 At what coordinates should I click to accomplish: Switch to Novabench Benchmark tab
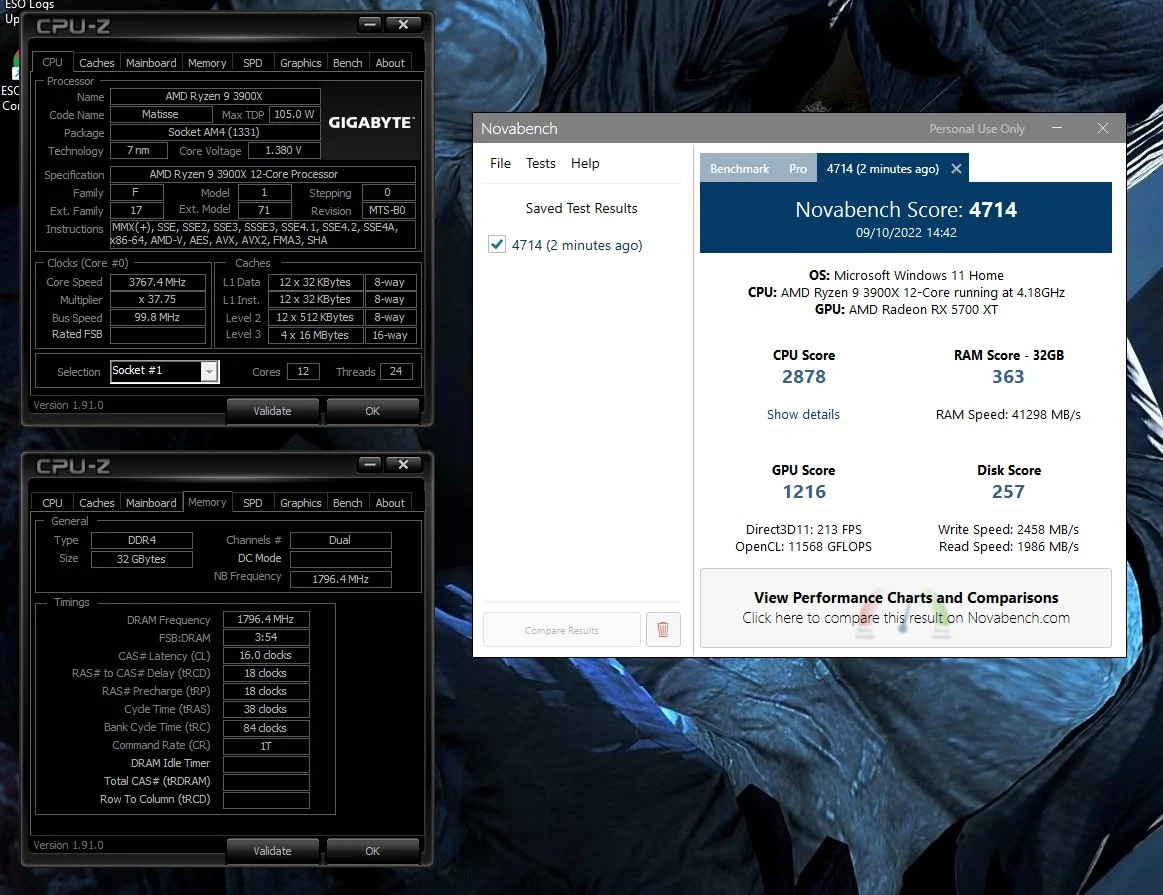[x=739, y=169]
